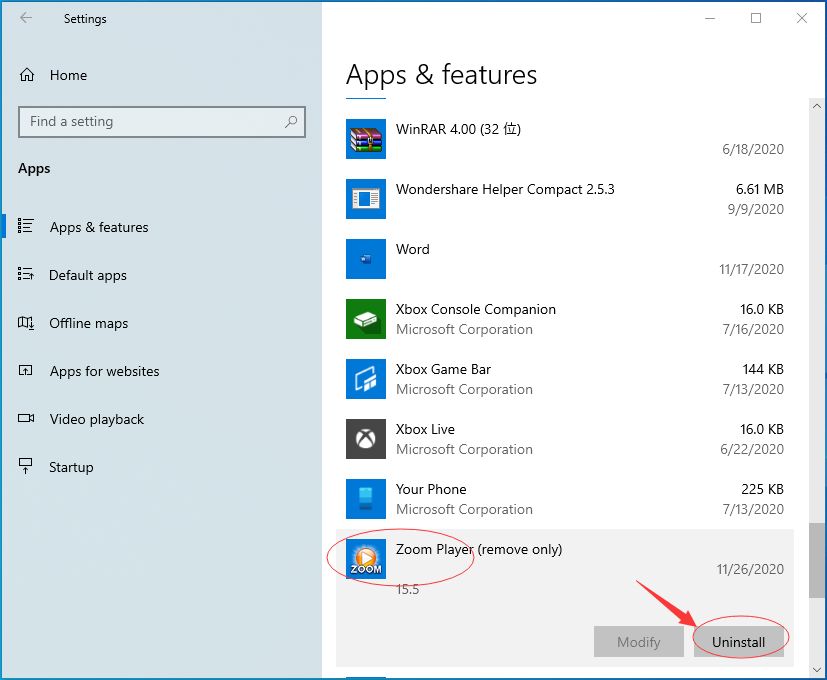Click the Apps for websites icon

click(x=25, y=370)
